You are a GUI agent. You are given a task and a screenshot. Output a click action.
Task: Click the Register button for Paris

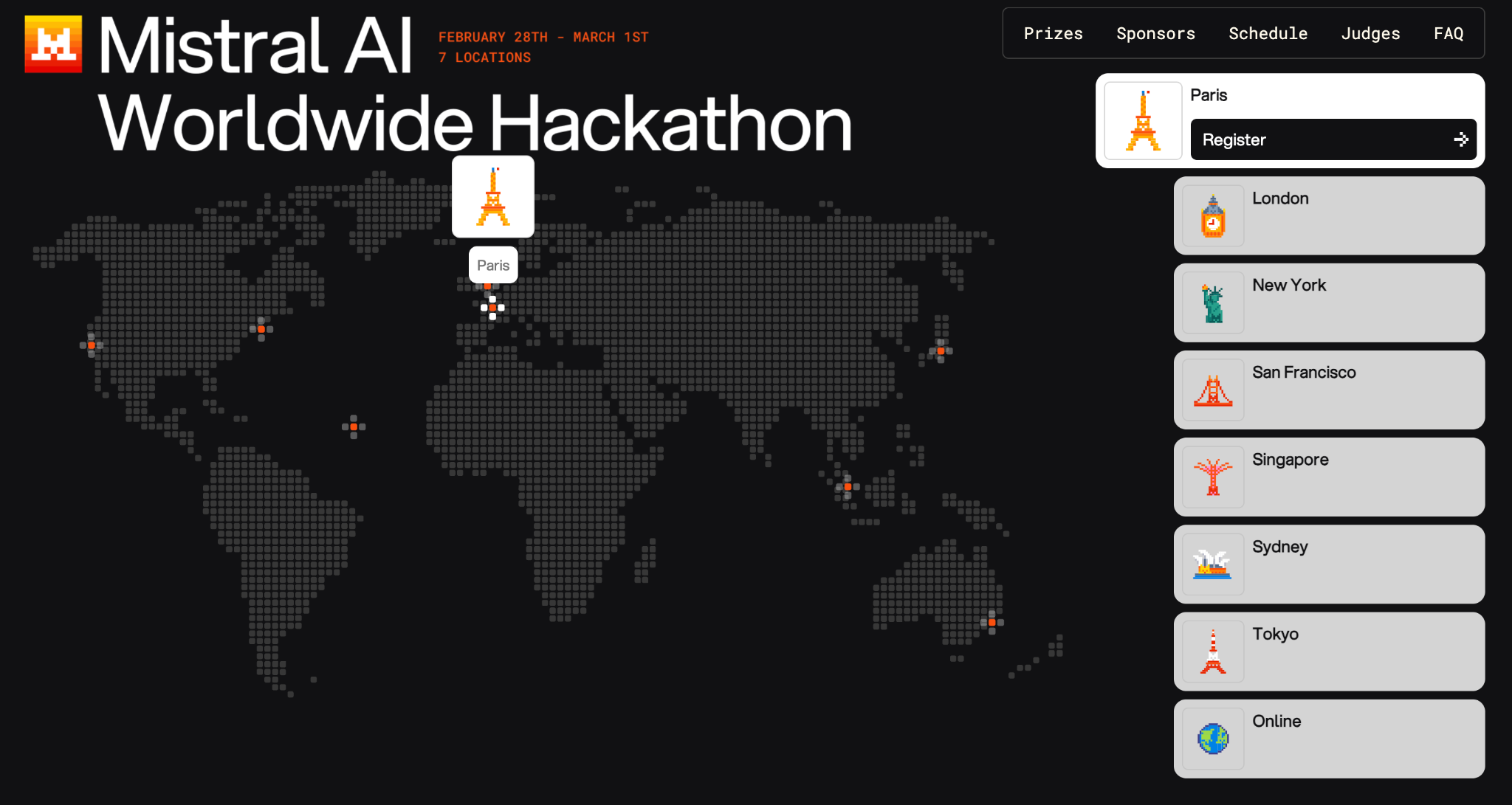point(1333,139)
